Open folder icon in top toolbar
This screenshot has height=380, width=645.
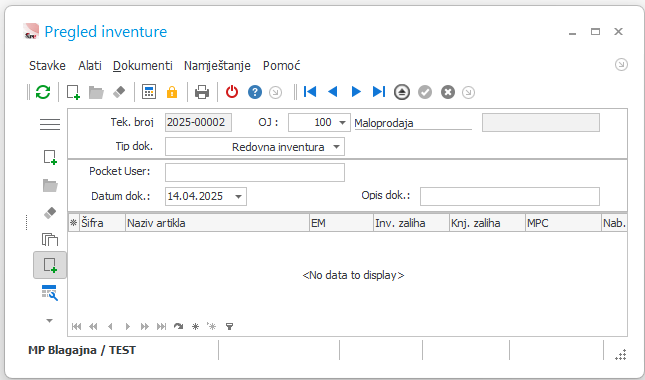(96, 93)
